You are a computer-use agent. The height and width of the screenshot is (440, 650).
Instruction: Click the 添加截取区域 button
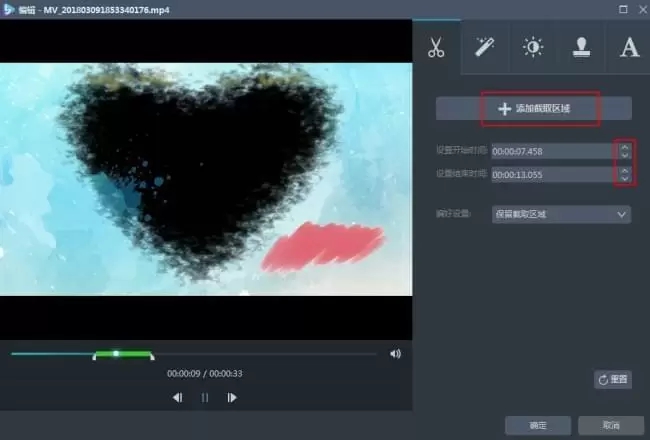534,108
